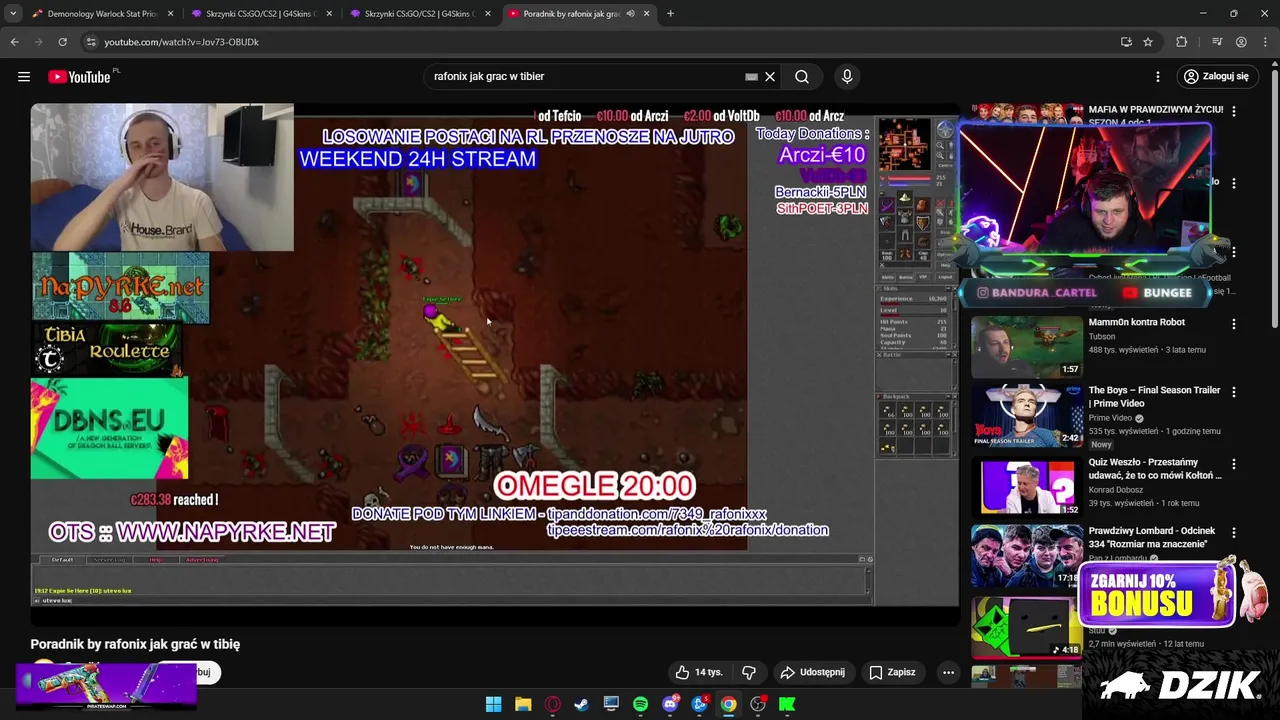This screenshot has height=720, width=1280.
Task: Open Prawdziwy Lombard Odcinek 334 video
Action: pyautogui.click(x=1152, y=537)
